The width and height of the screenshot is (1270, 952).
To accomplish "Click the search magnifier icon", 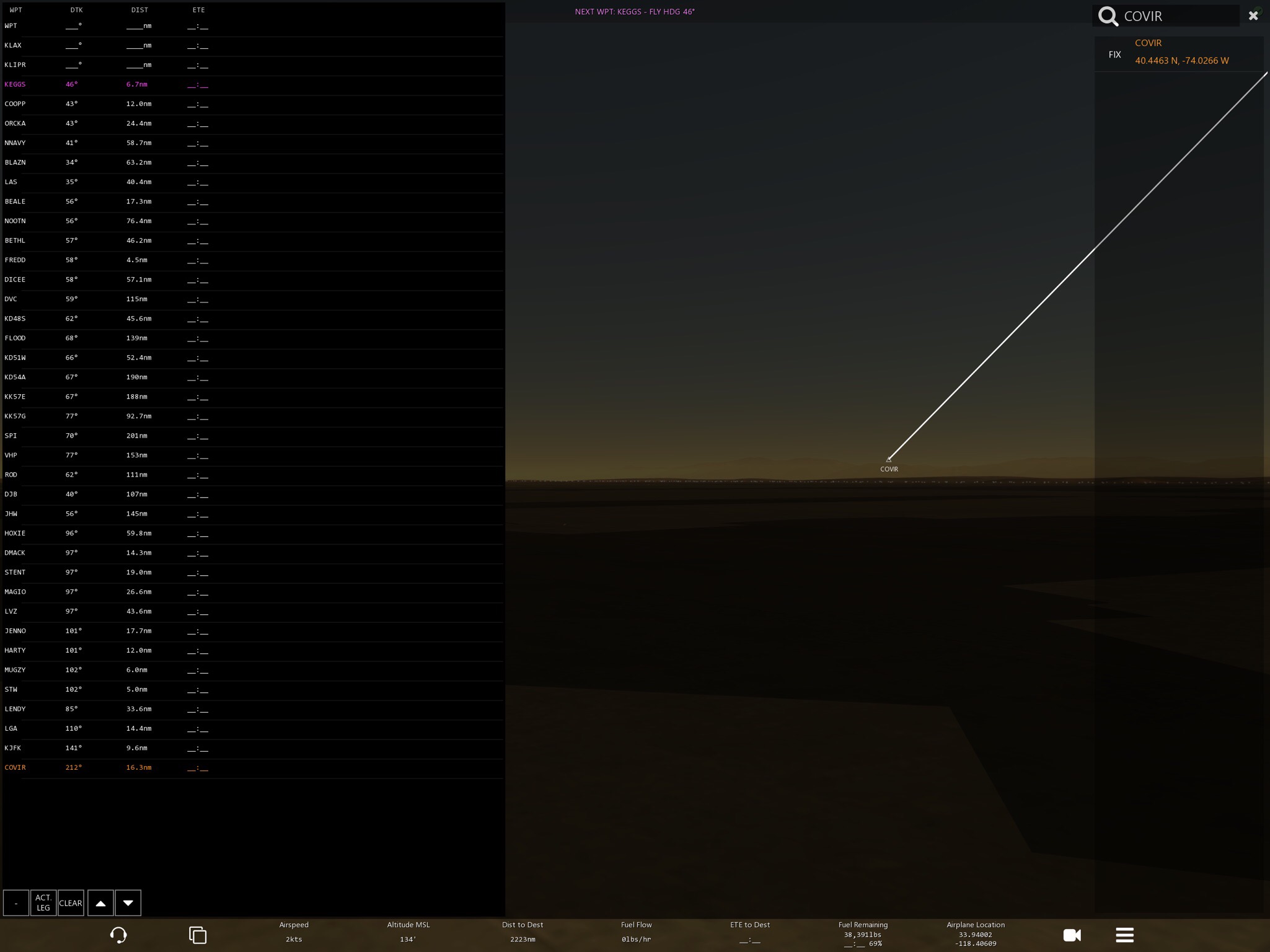I will (x=1108, y=16).
